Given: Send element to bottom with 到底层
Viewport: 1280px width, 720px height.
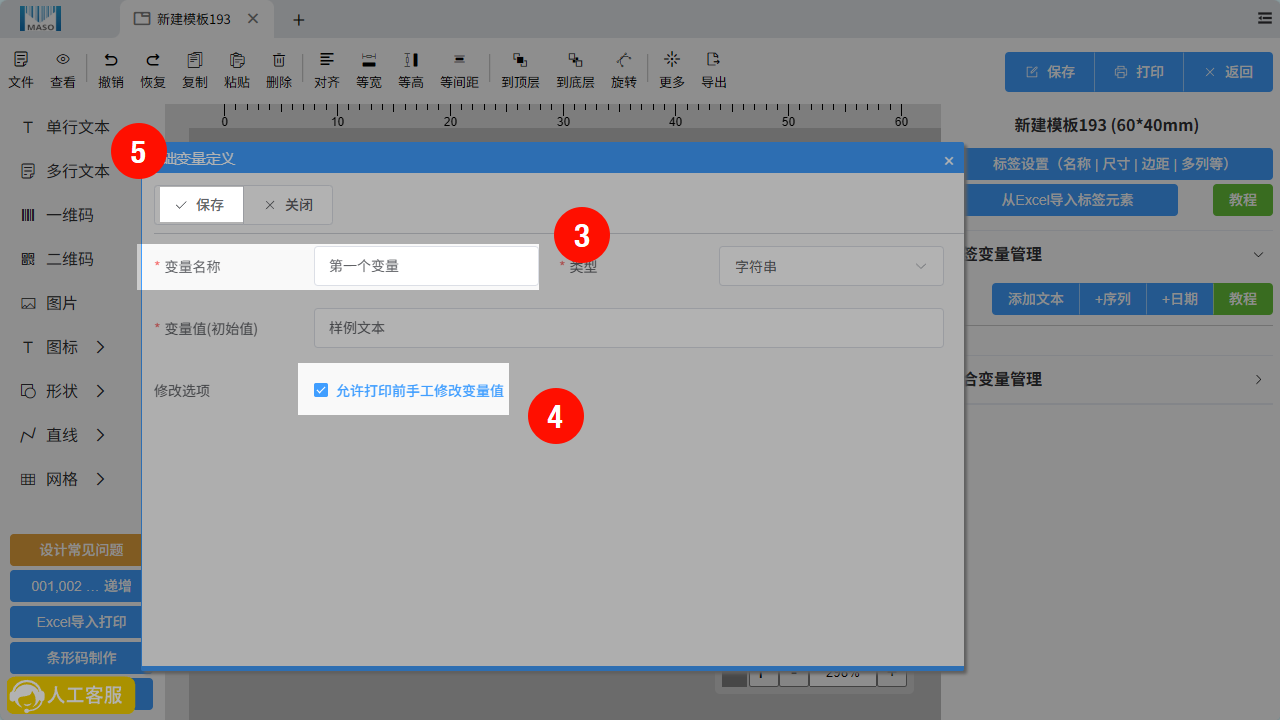Looking at the screenshot, I should point(575,60).
